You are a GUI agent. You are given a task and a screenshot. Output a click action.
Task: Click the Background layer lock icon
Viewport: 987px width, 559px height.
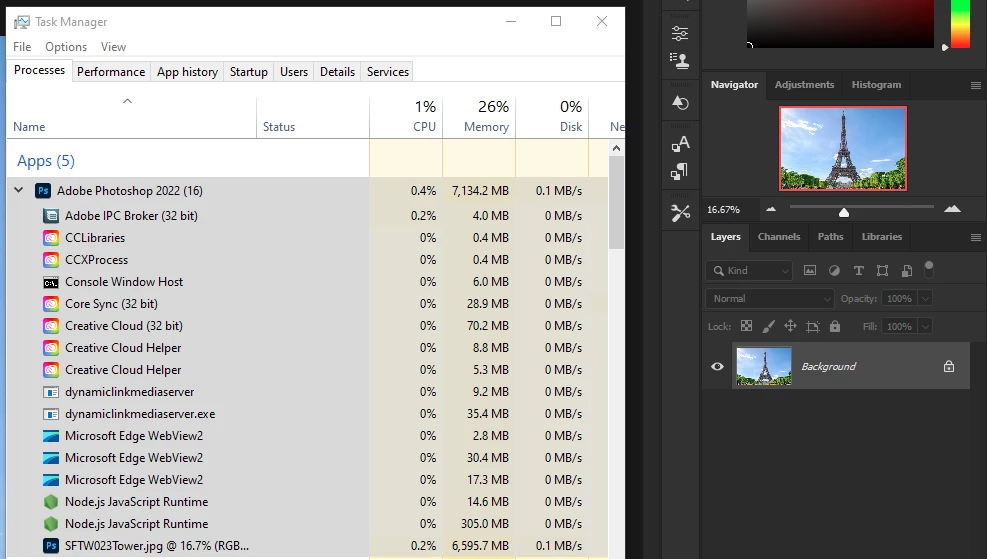coord(949,366)
